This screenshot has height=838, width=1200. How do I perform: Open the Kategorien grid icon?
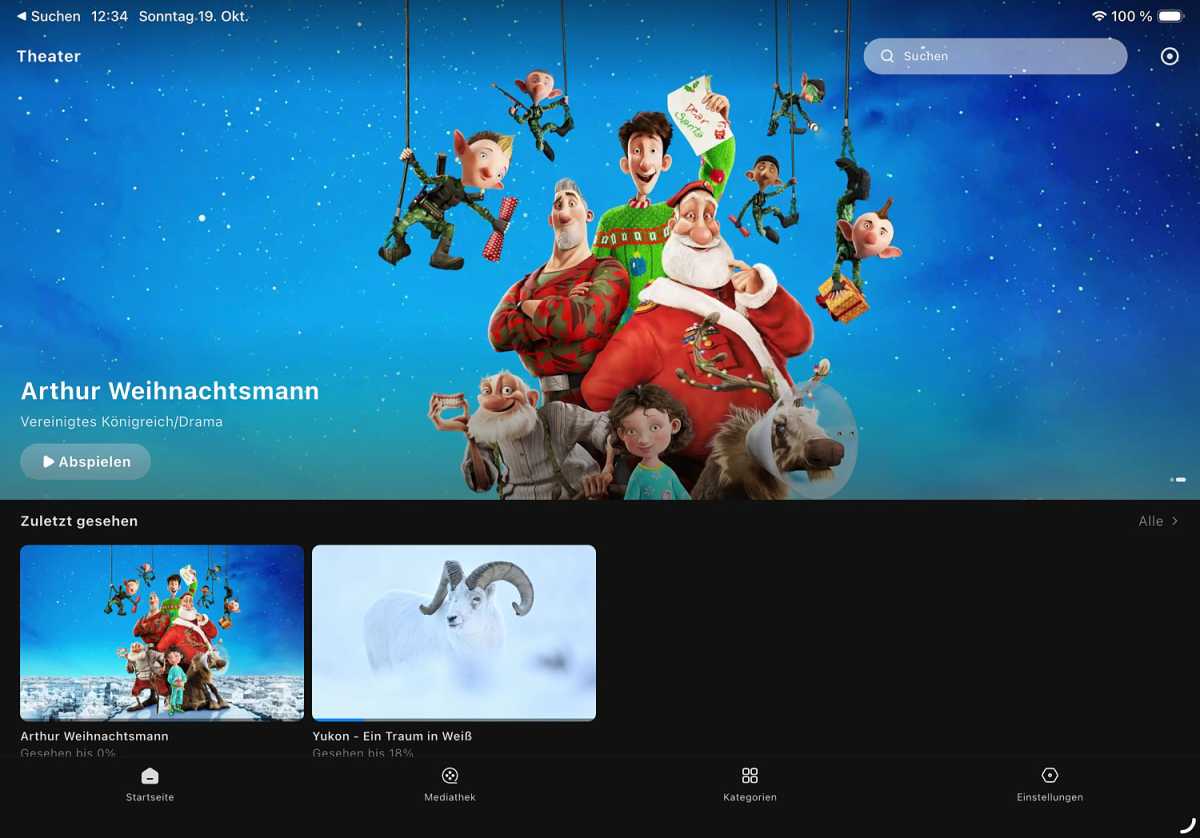pos(750,776)
